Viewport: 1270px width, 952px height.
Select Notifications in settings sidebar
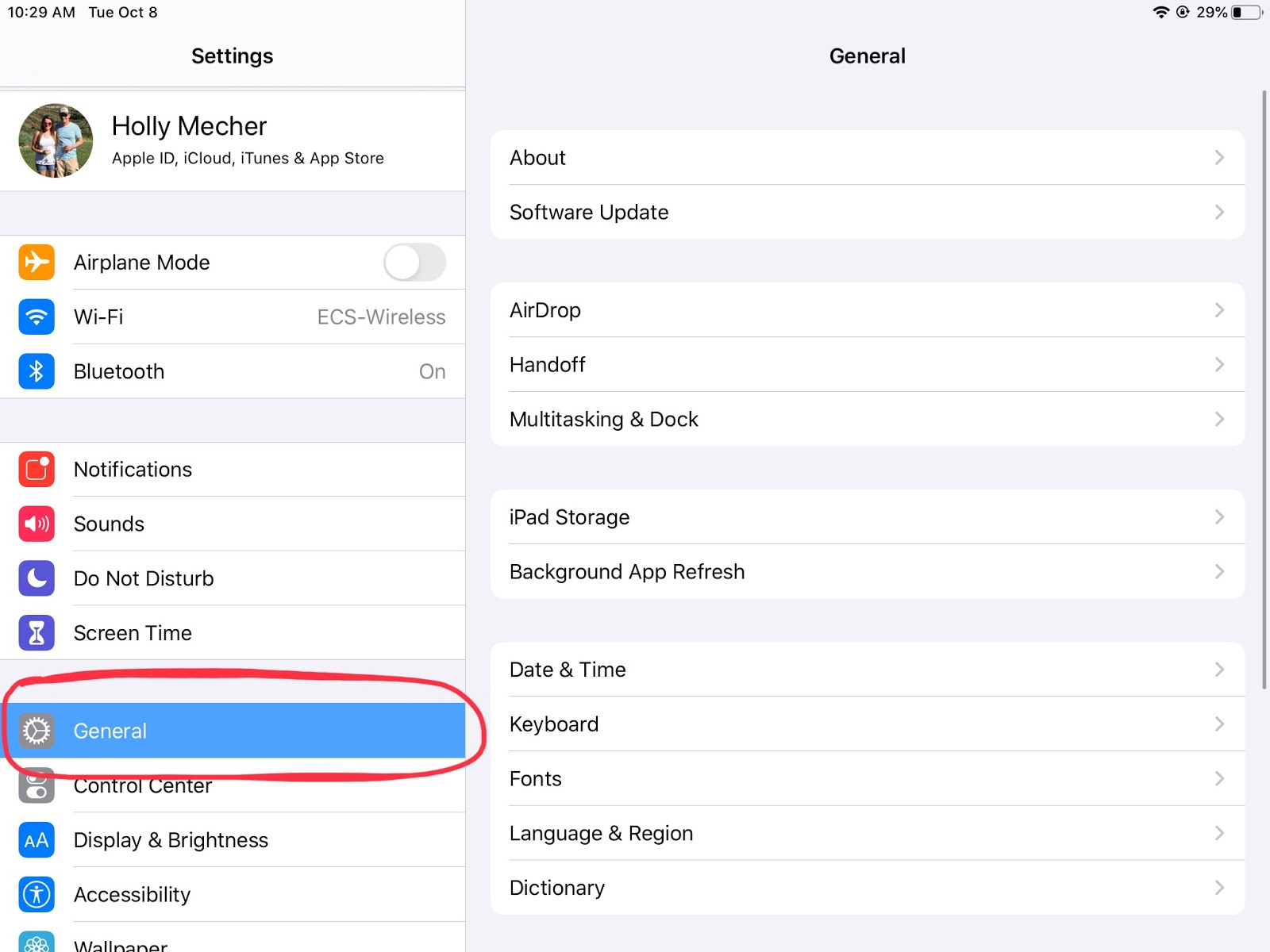[x=233, y=469]
